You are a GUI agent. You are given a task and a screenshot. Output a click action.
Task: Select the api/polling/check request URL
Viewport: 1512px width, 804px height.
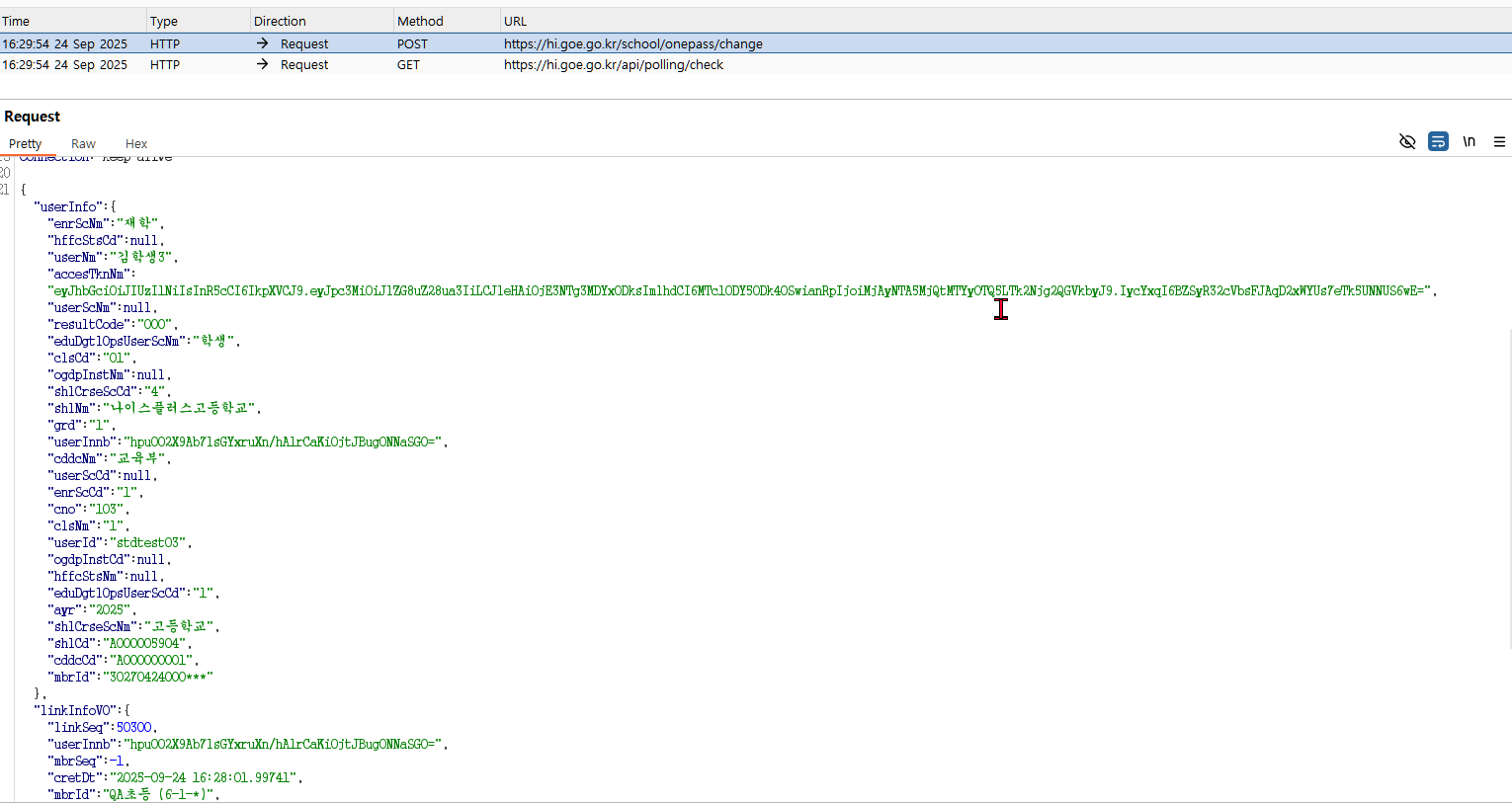pyautogui.click(x=613, y=64)
